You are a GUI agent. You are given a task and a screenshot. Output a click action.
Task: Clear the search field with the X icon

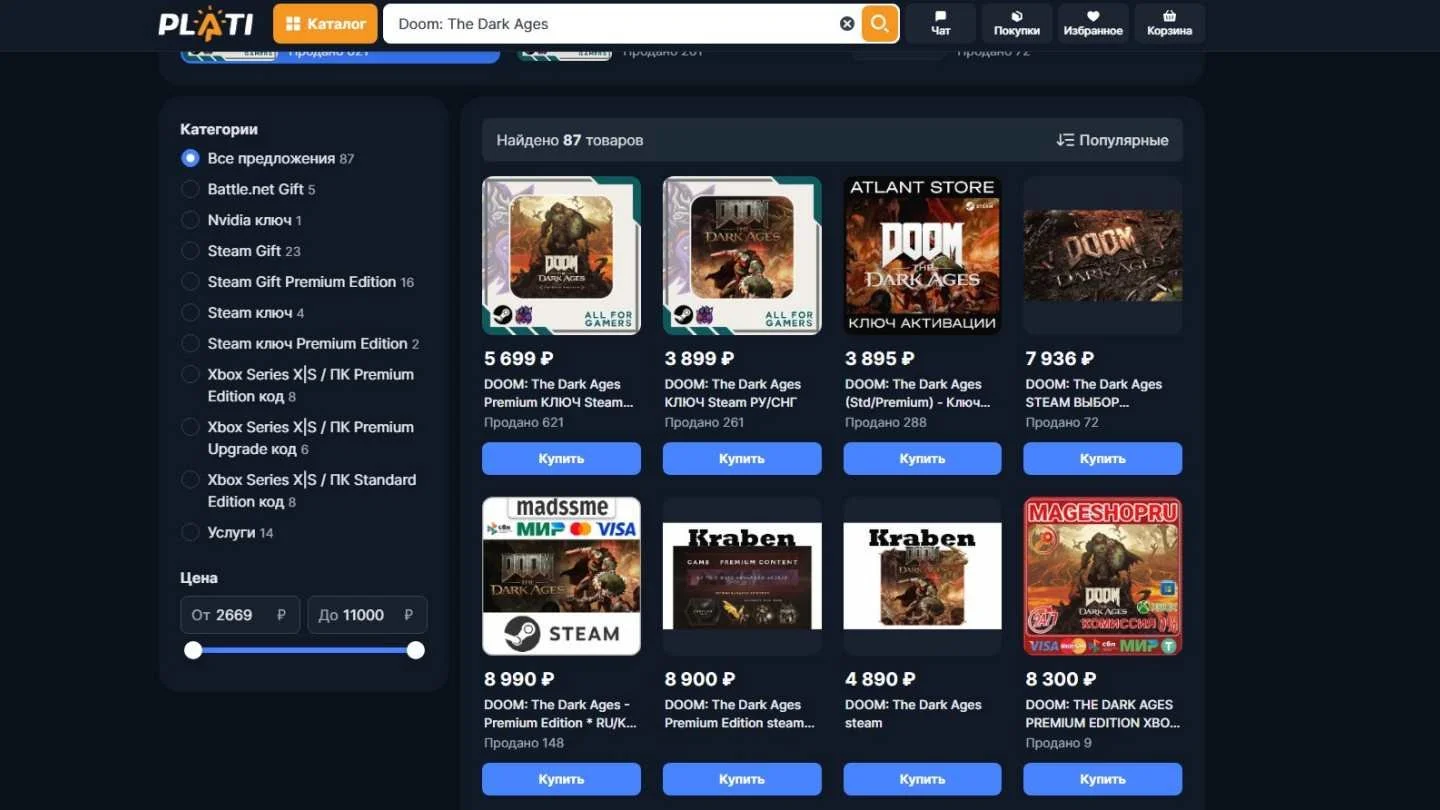click(847, 24)
